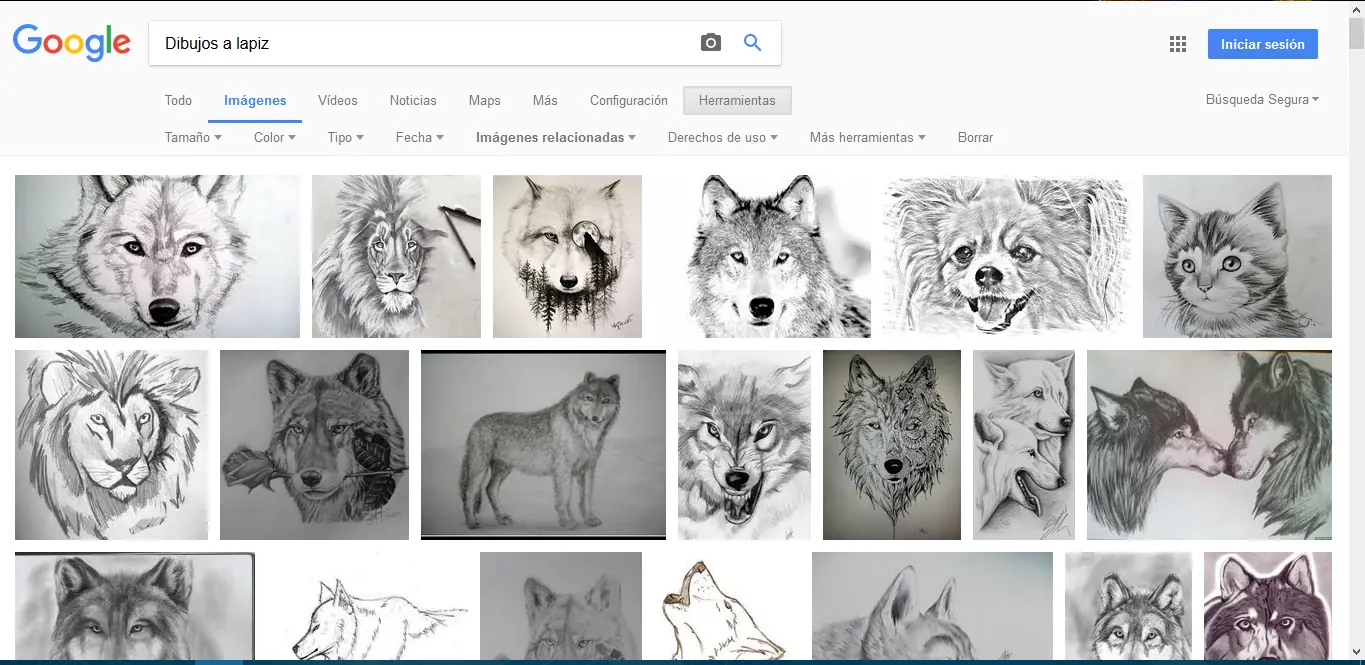Enable Búsqueda Segura filtering

coord(1262,99)
